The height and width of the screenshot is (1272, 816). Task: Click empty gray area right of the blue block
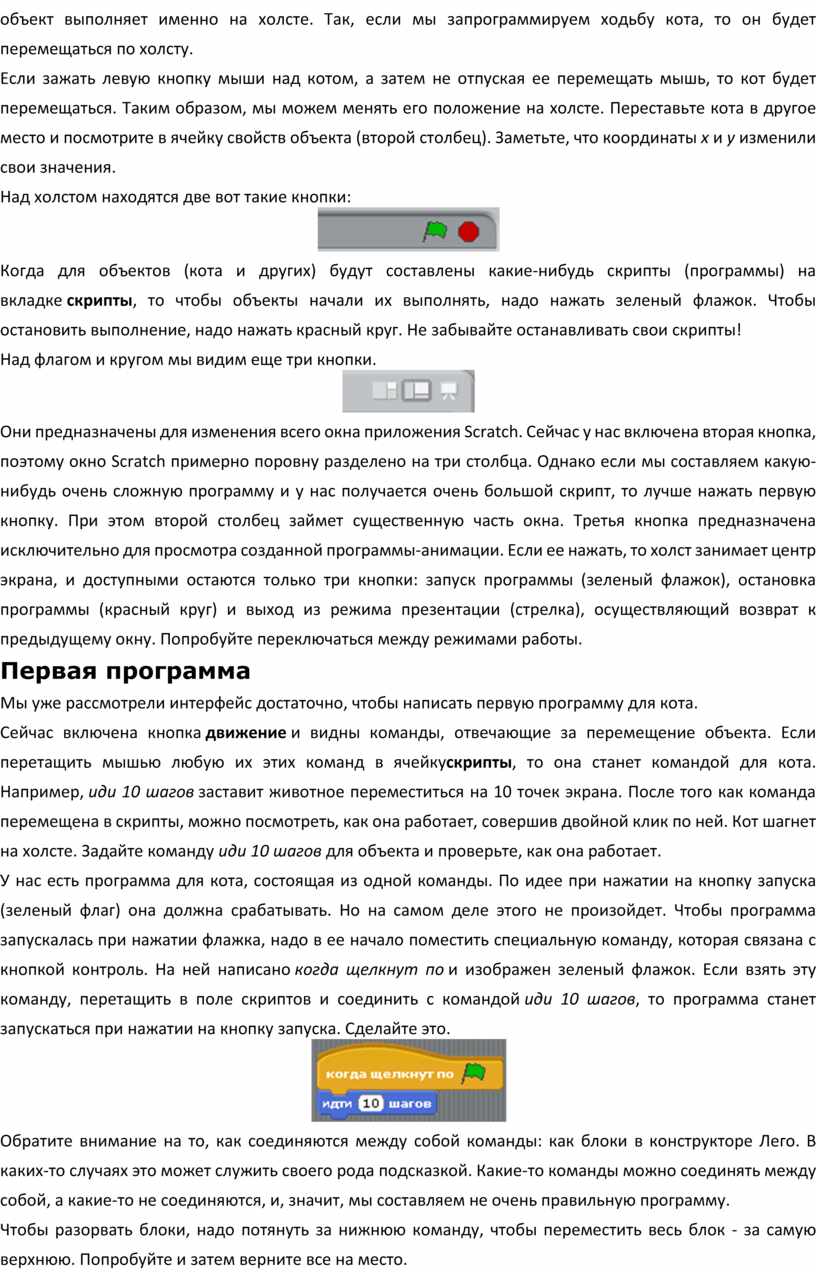[475, 1104]
